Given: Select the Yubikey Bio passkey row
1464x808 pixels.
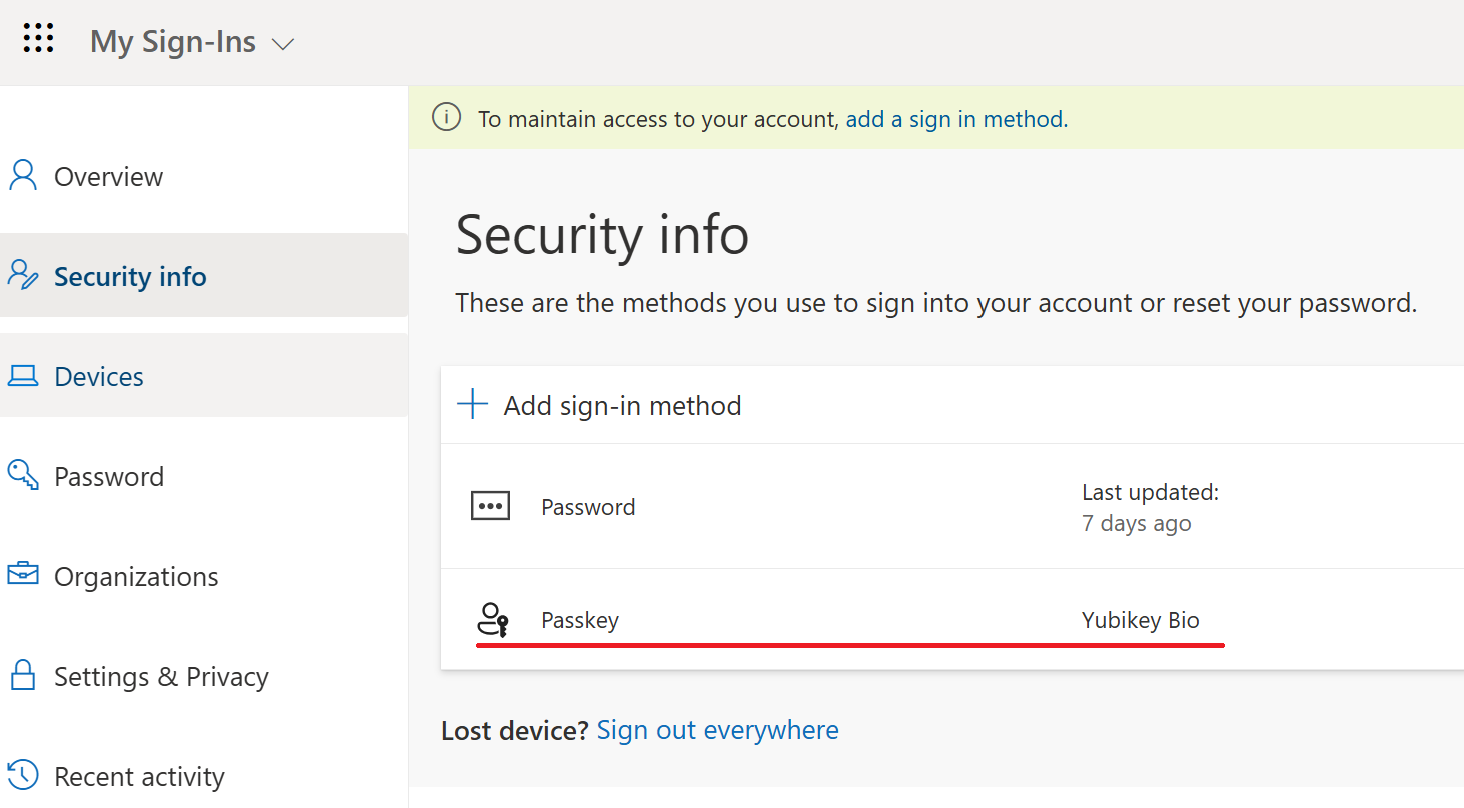Looking at the screenshot, I should (952, 620).
